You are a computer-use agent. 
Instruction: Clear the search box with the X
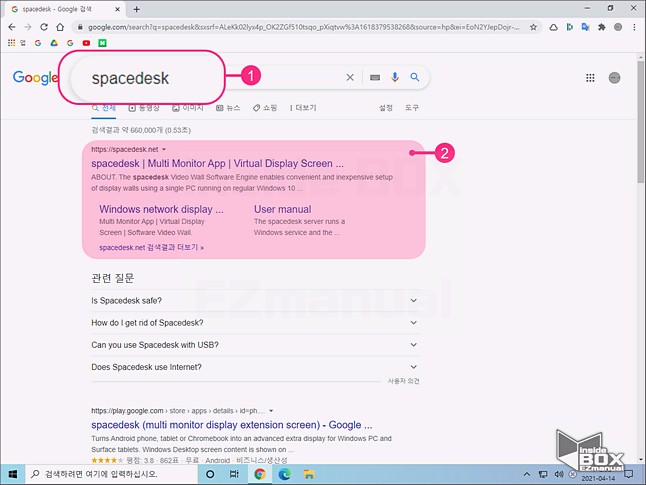tap(350, 77)
